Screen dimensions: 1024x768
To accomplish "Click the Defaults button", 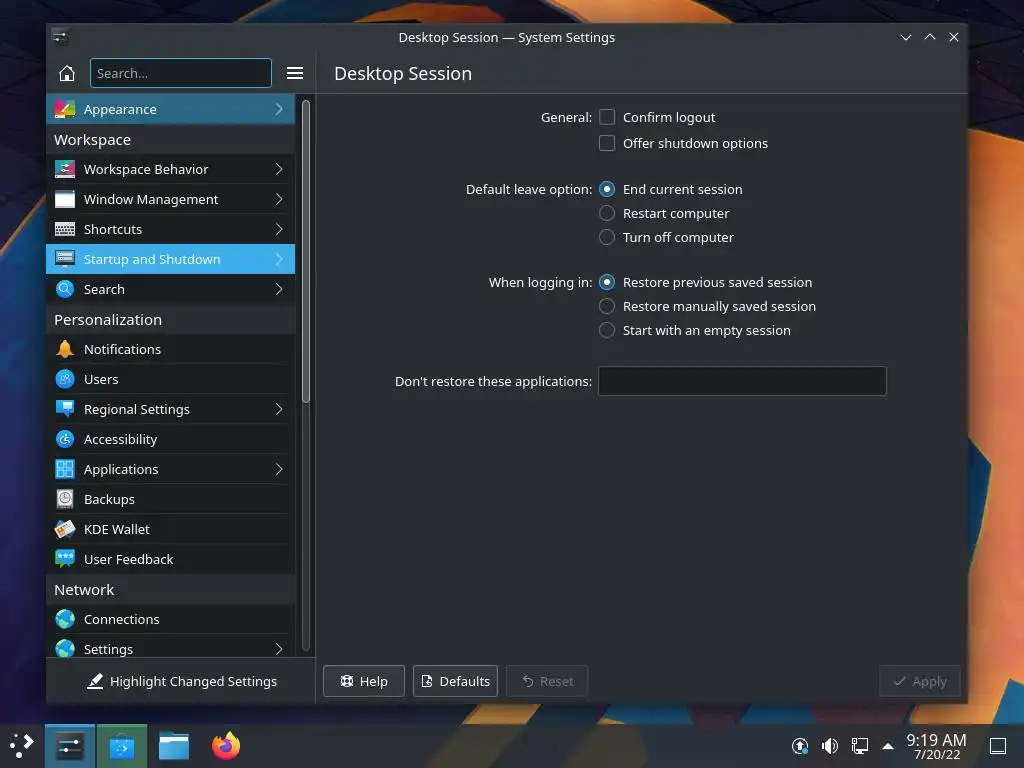I will (x=455, y=681).
